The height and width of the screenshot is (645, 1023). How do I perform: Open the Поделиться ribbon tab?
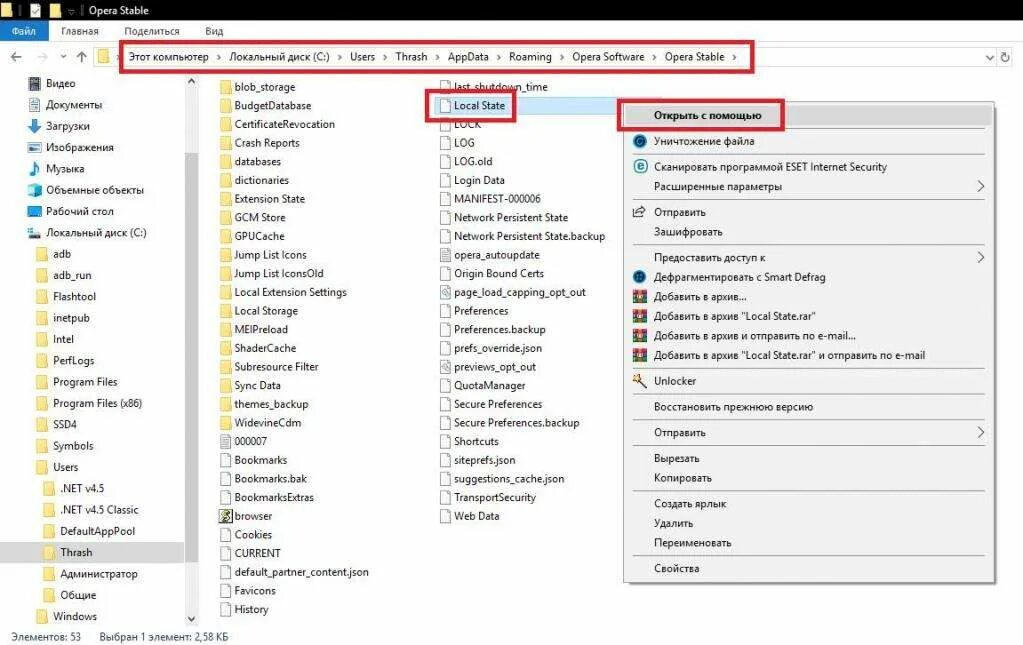click(x=151, y=31)
